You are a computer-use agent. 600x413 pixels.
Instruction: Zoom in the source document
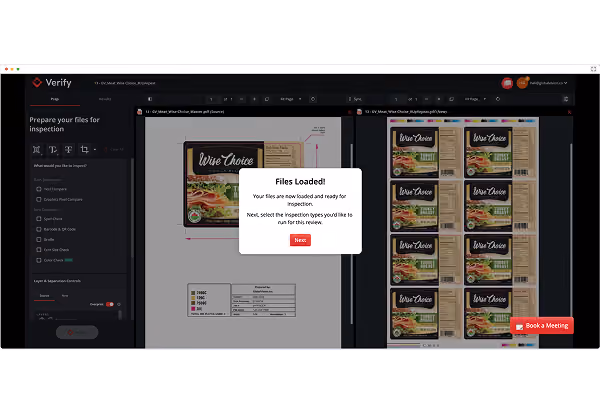coord(254,99)
